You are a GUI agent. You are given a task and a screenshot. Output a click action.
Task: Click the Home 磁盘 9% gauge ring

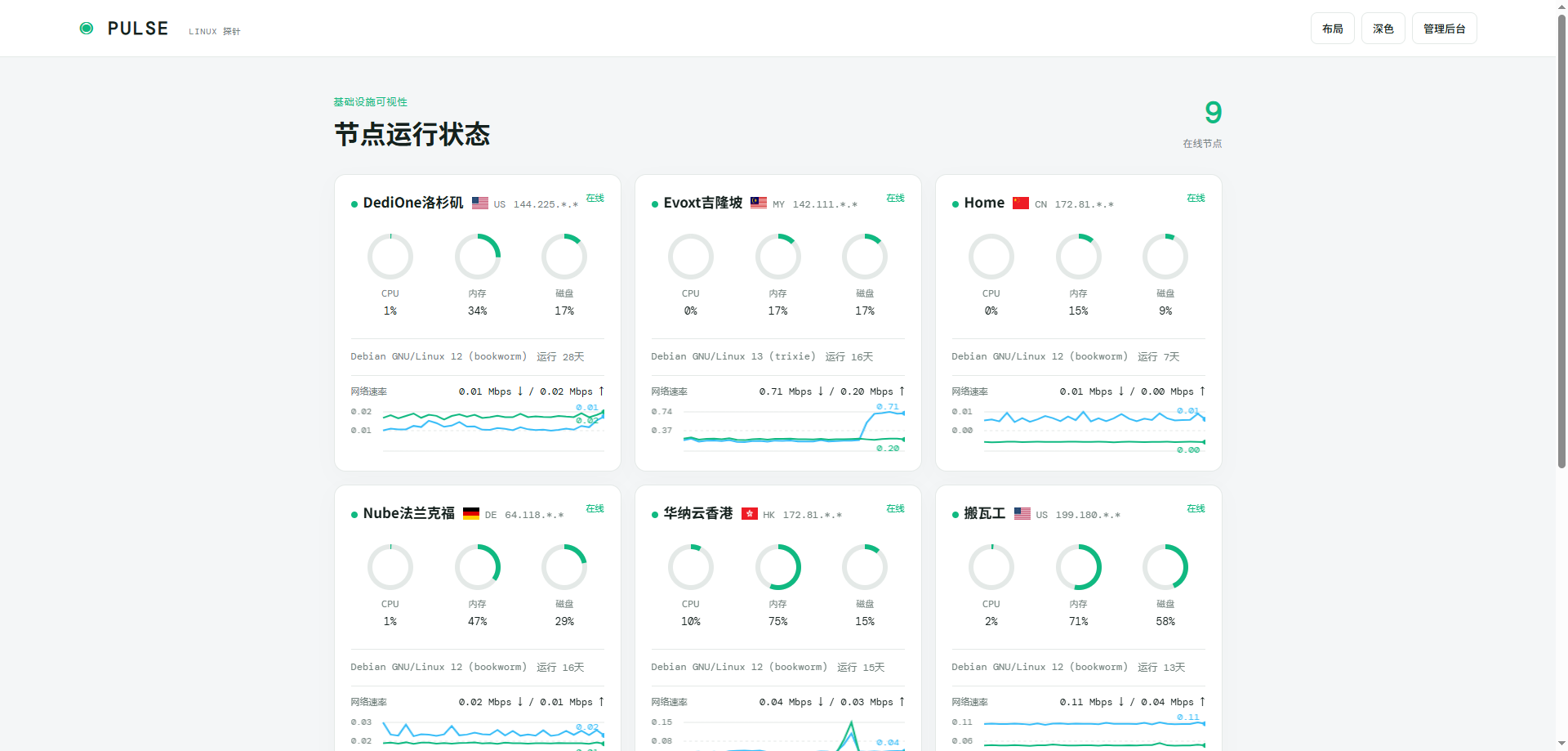click(1165, 257)
